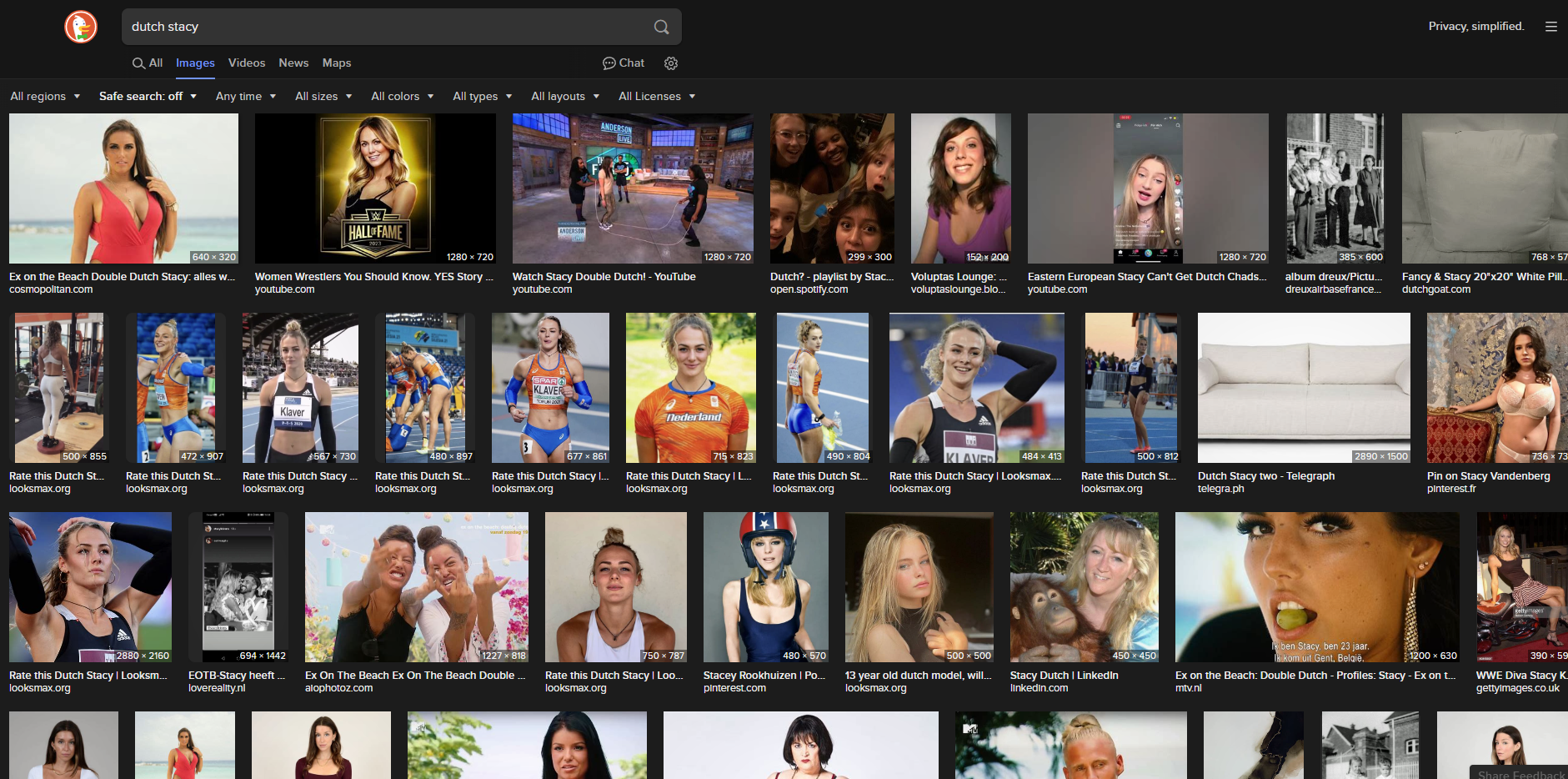Open the All Licenses filter
This screenshot has width=1568, height=779.
point(656,97)
